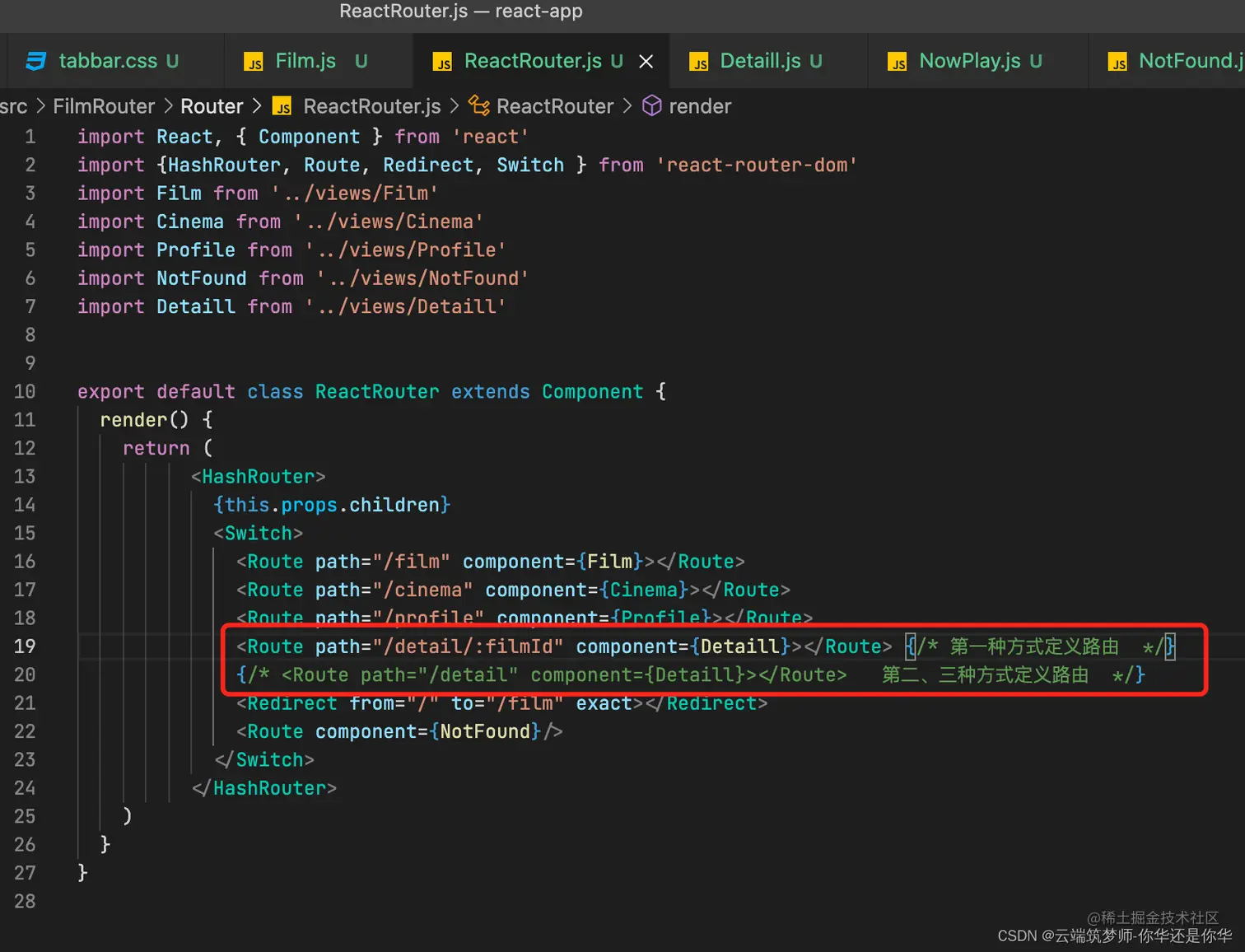Click path="/detail/:filmId" on line 19
Viewport: 1245px width, 952px height.
tap(440, 646)
